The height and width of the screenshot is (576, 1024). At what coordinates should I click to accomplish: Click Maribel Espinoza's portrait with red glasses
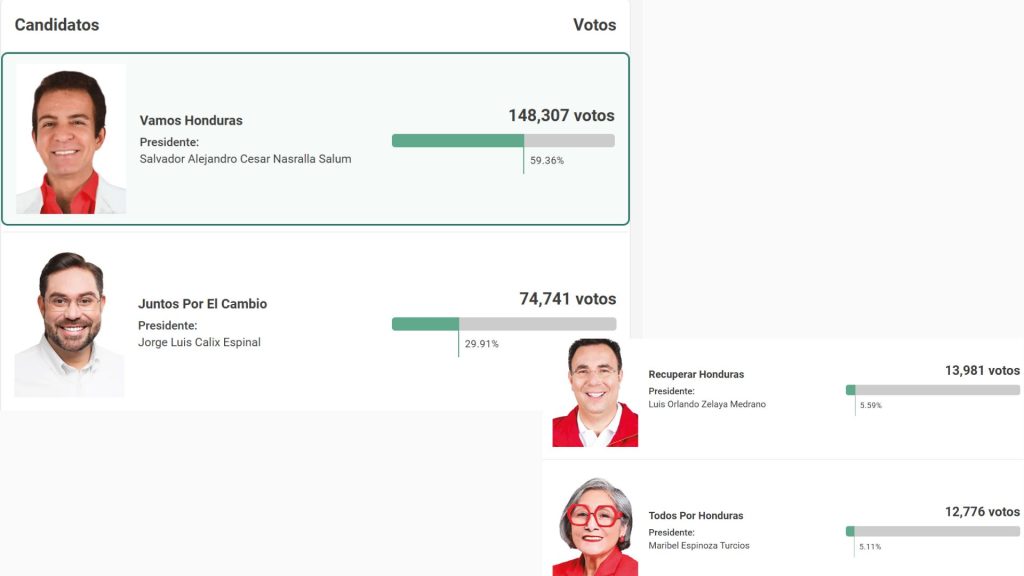coord(595,526)
